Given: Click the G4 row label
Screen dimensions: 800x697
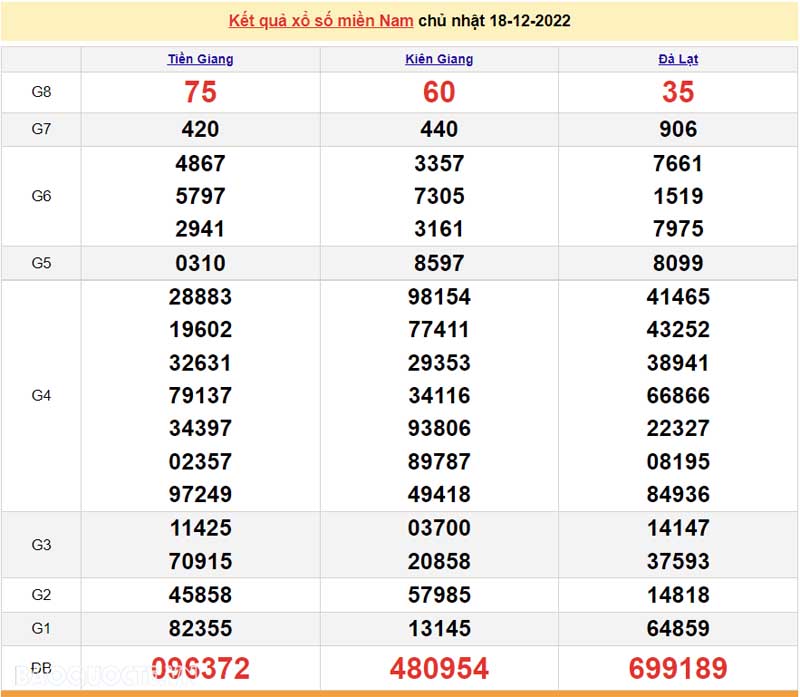Looking at the screenshot, I should pos(41,395).
